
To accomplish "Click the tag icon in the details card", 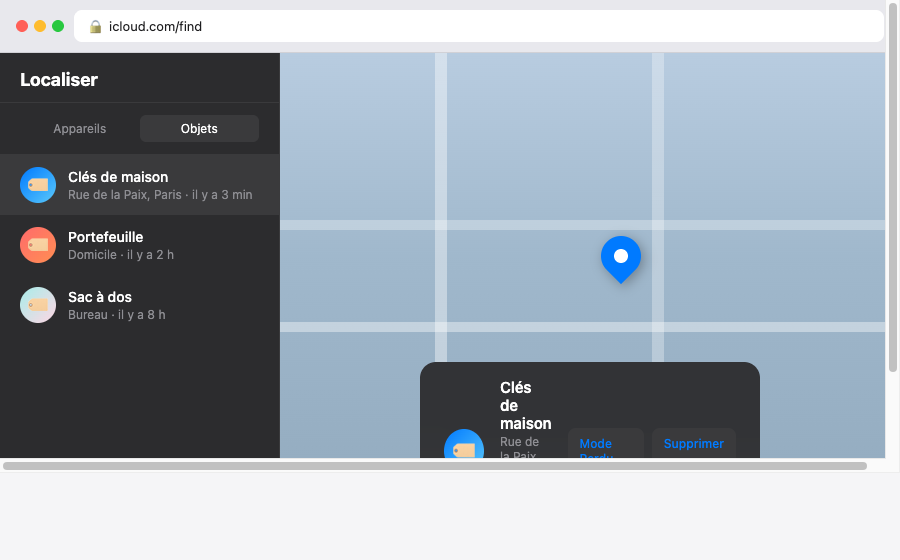I will (464, 444).
